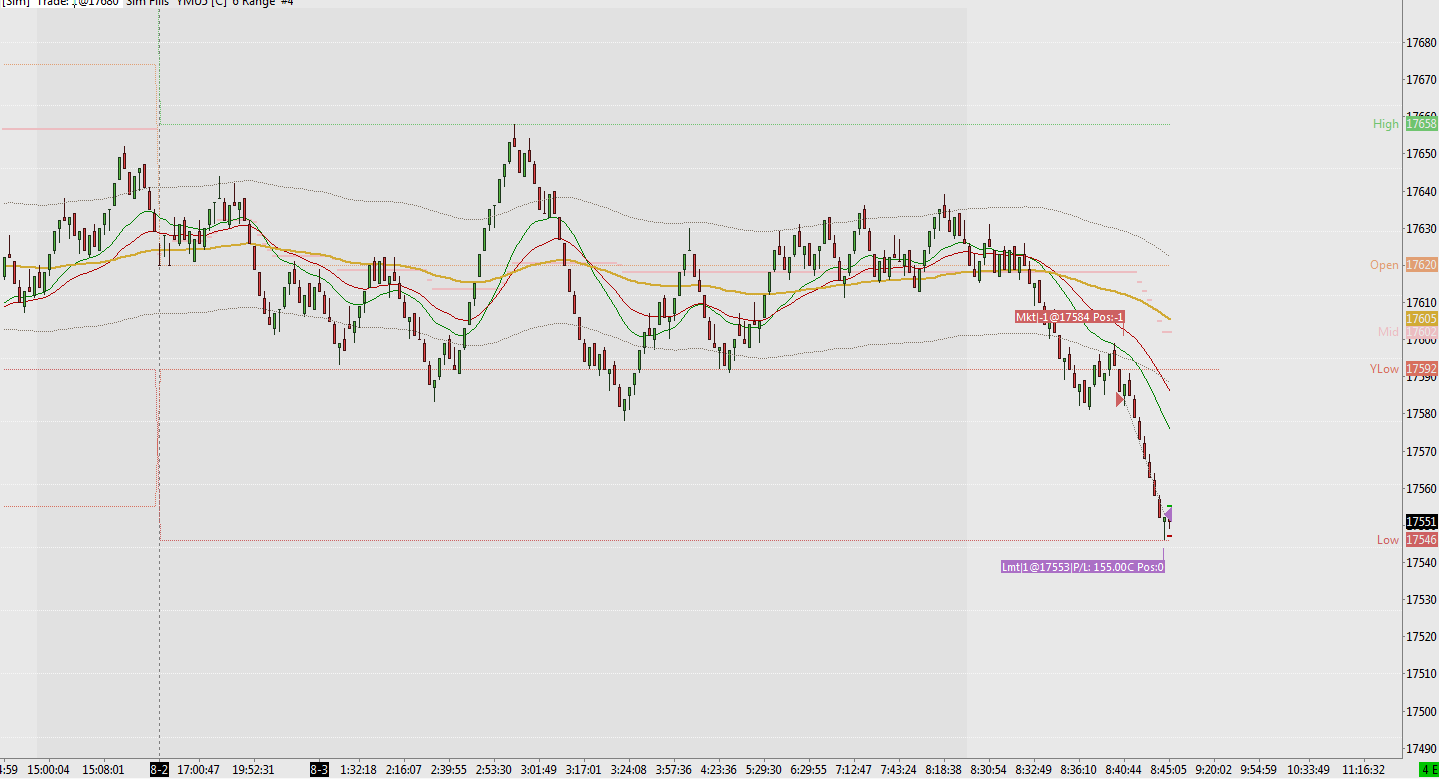Image resolution: width=1439 pixels, height=779 pixels.
Task: Click the 17570 price axis label
Action: pyautogui.click(x=1421, y=452)
